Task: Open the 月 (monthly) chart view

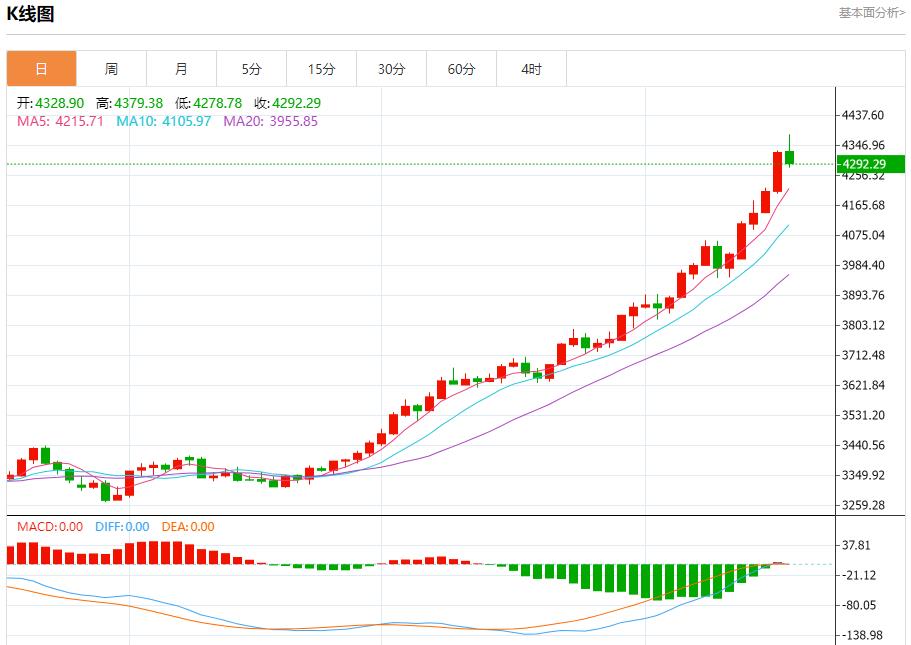Action: click(x=180, y=68)
